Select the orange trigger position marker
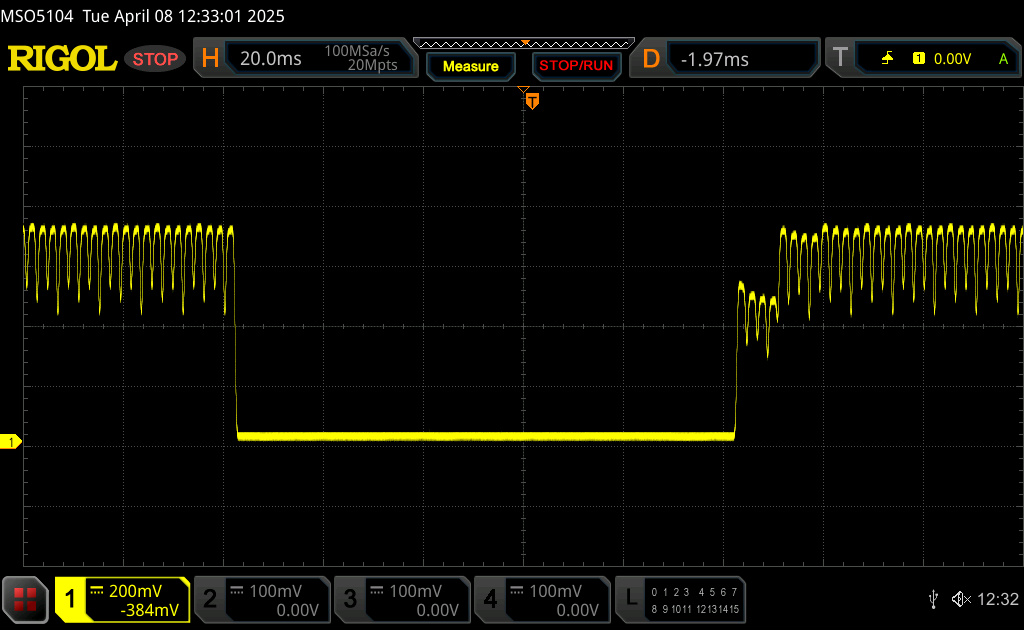Screen dimensions: 1024x630 [x=532, y=100]
